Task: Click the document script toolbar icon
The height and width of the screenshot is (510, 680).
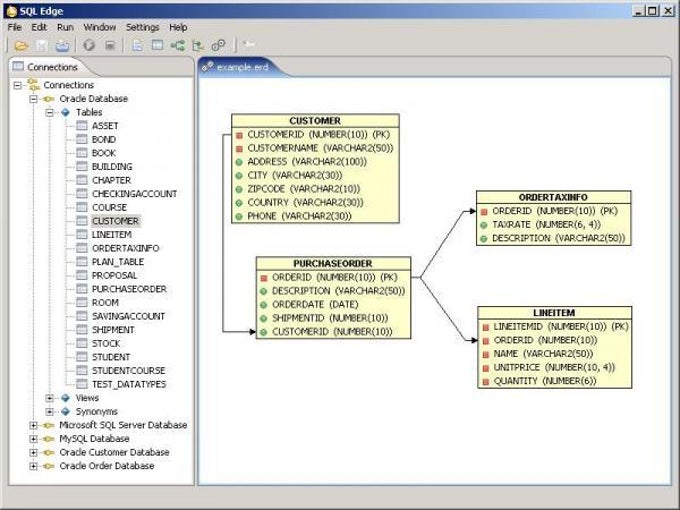Action: tap(137, 45)
